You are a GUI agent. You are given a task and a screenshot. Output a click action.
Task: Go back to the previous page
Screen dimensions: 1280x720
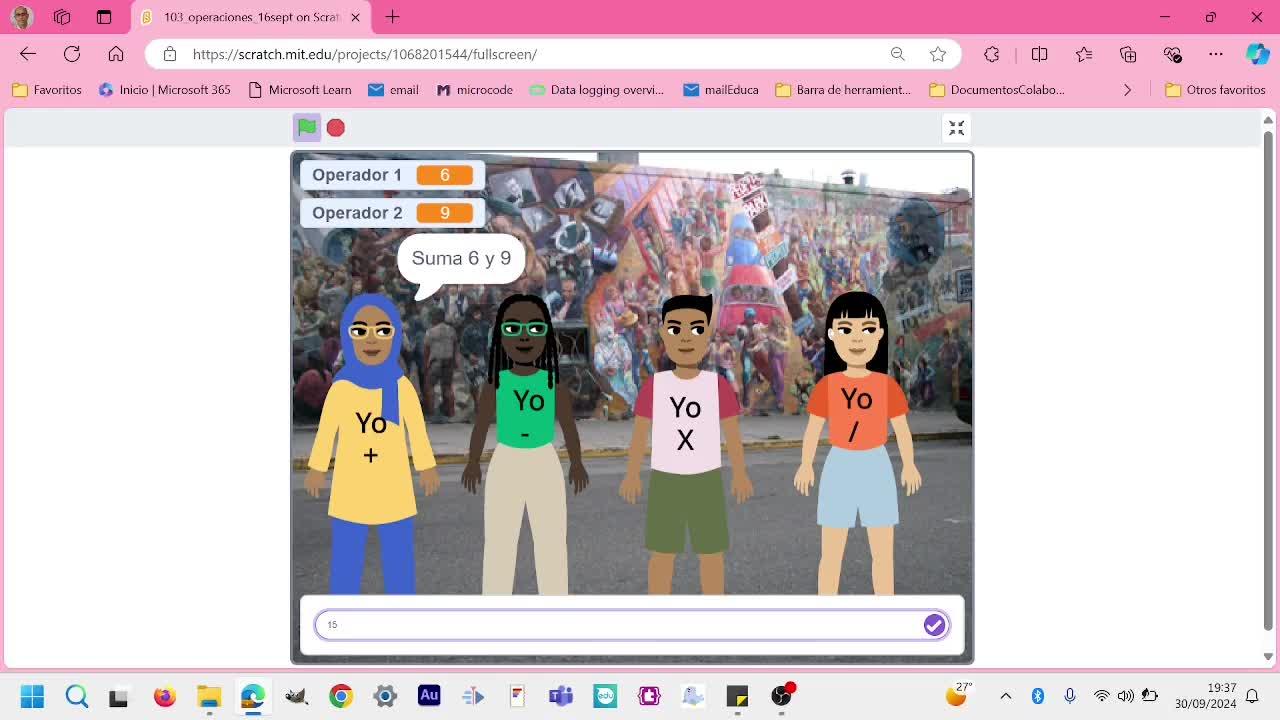(28, 54)
